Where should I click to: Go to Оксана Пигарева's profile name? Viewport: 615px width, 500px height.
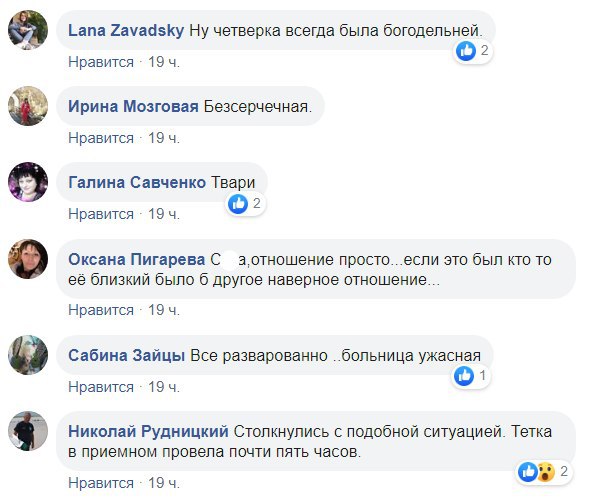[x=137, y=259]
